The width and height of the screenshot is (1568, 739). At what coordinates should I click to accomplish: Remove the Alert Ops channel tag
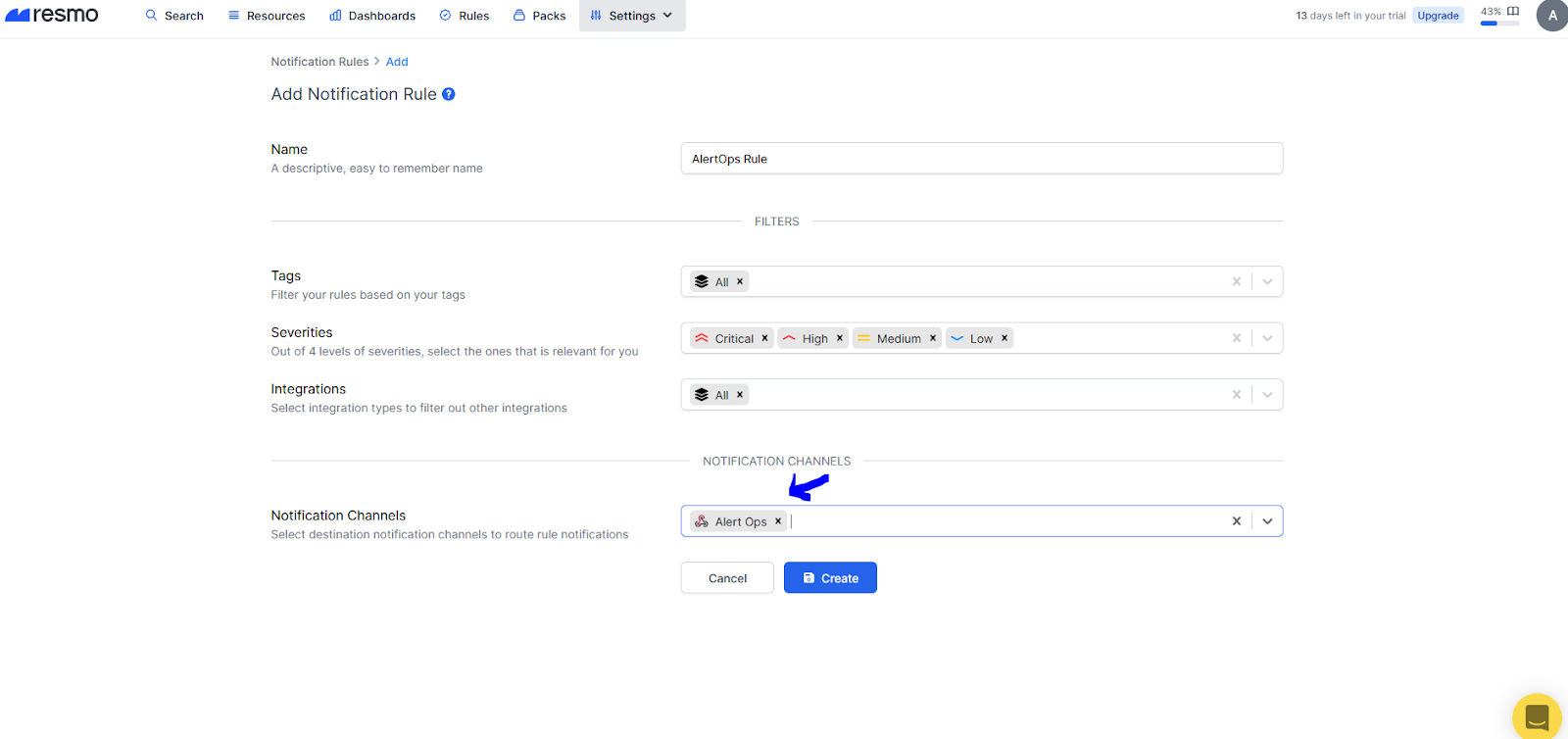click(x=778, y=521)
